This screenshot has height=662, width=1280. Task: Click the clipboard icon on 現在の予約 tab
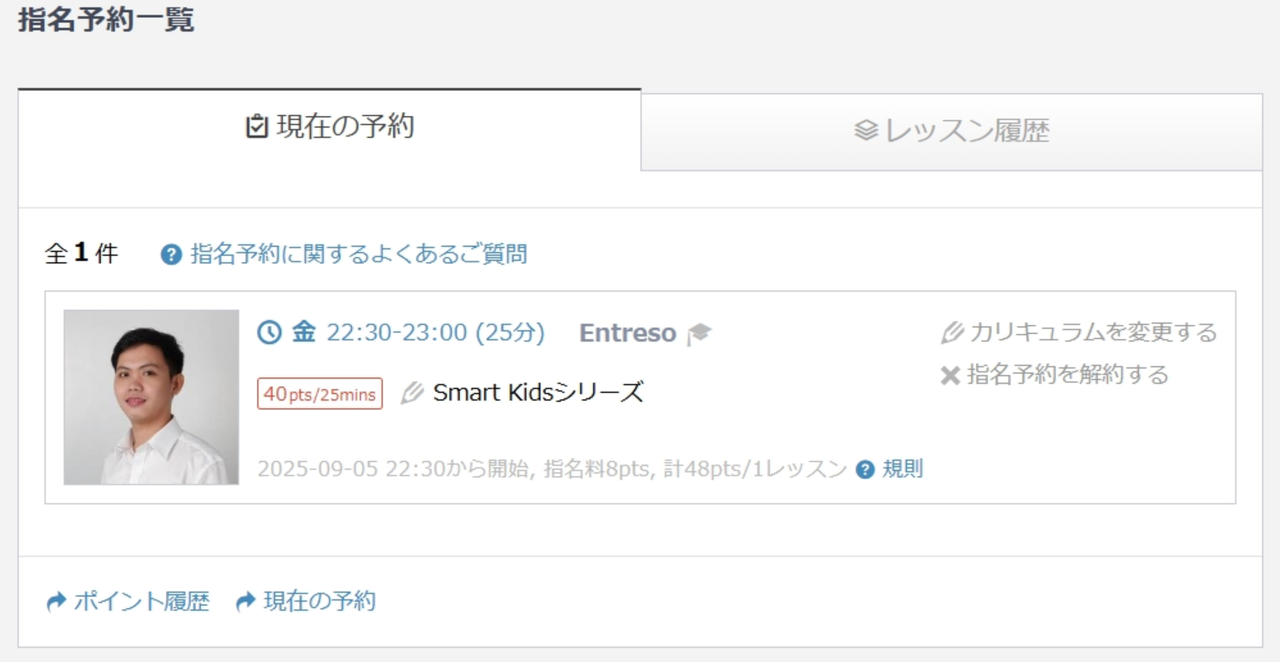pyautogui.click(x=257, y=127)
